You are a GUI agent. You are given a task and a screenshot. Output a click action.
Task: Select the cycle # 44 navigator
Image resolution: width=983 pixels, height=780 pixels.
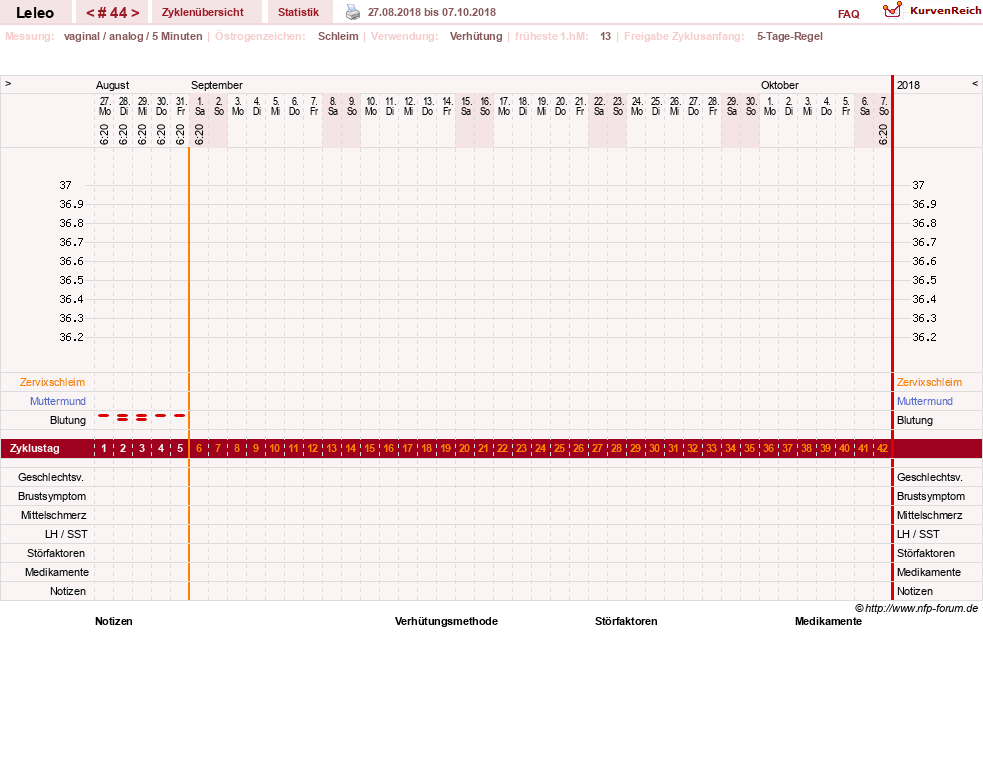(112, 12)
